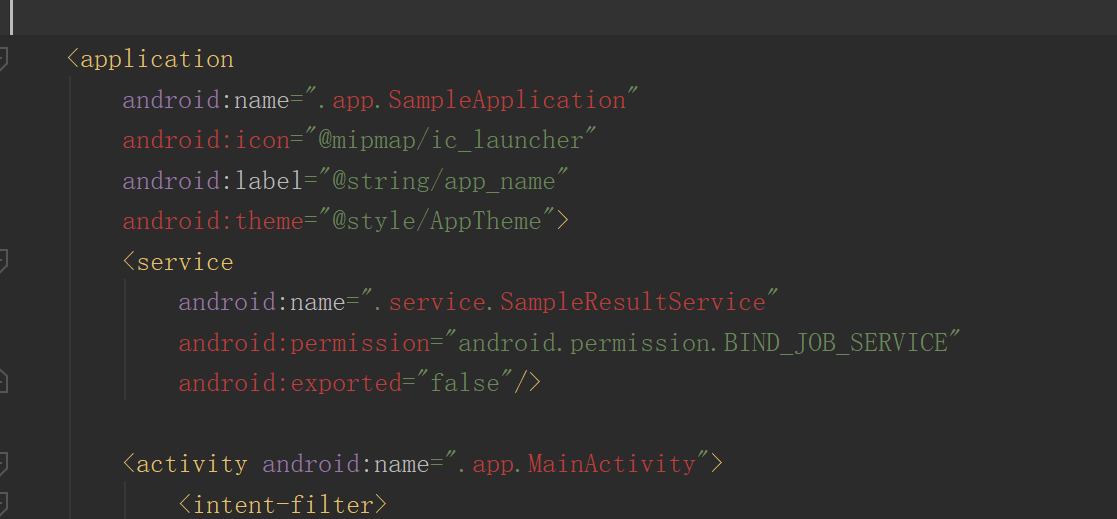Click the "<activity" tag text
This screenshot has height=519, width=1117.
point(185,465)
